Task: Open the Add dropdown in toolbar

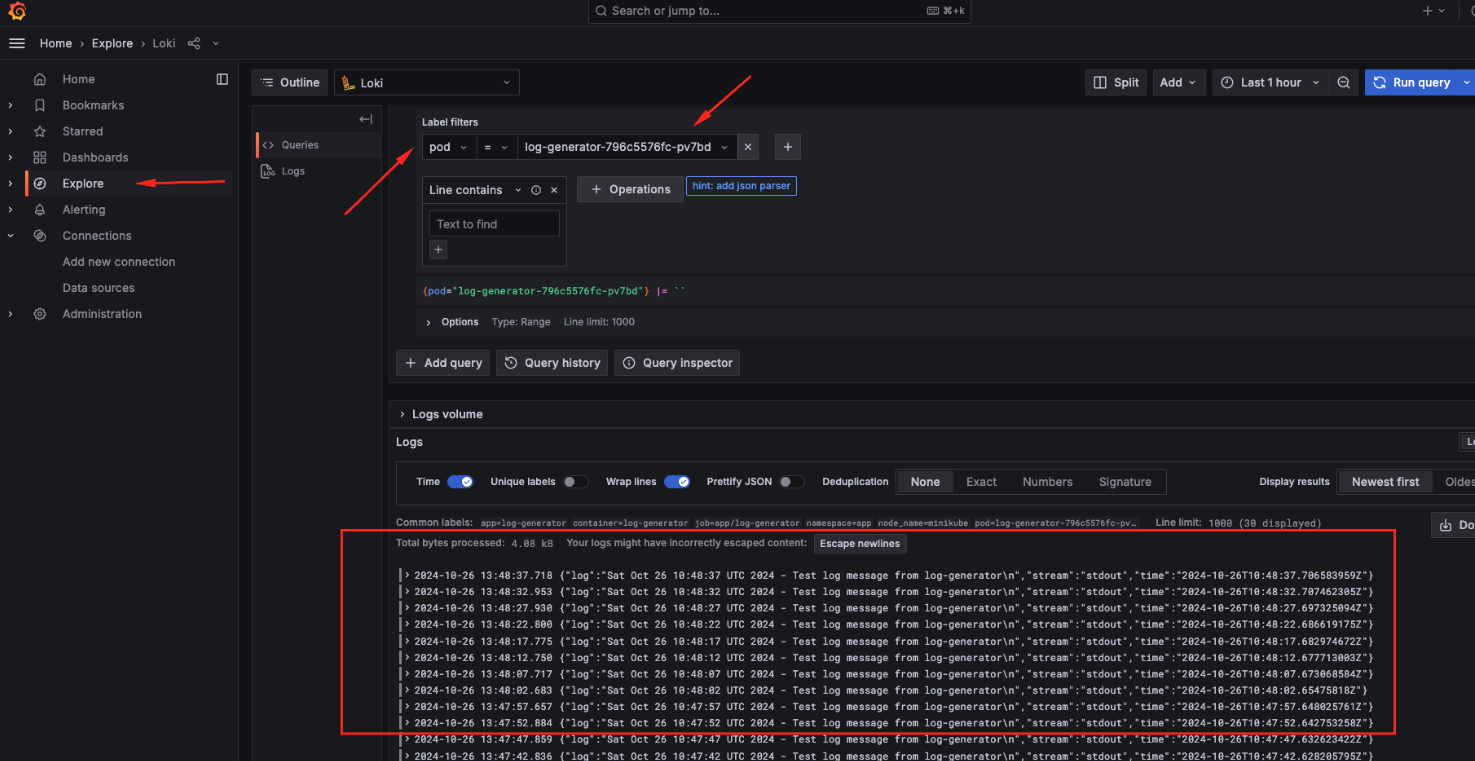Action: click(x=1178, y=83)
